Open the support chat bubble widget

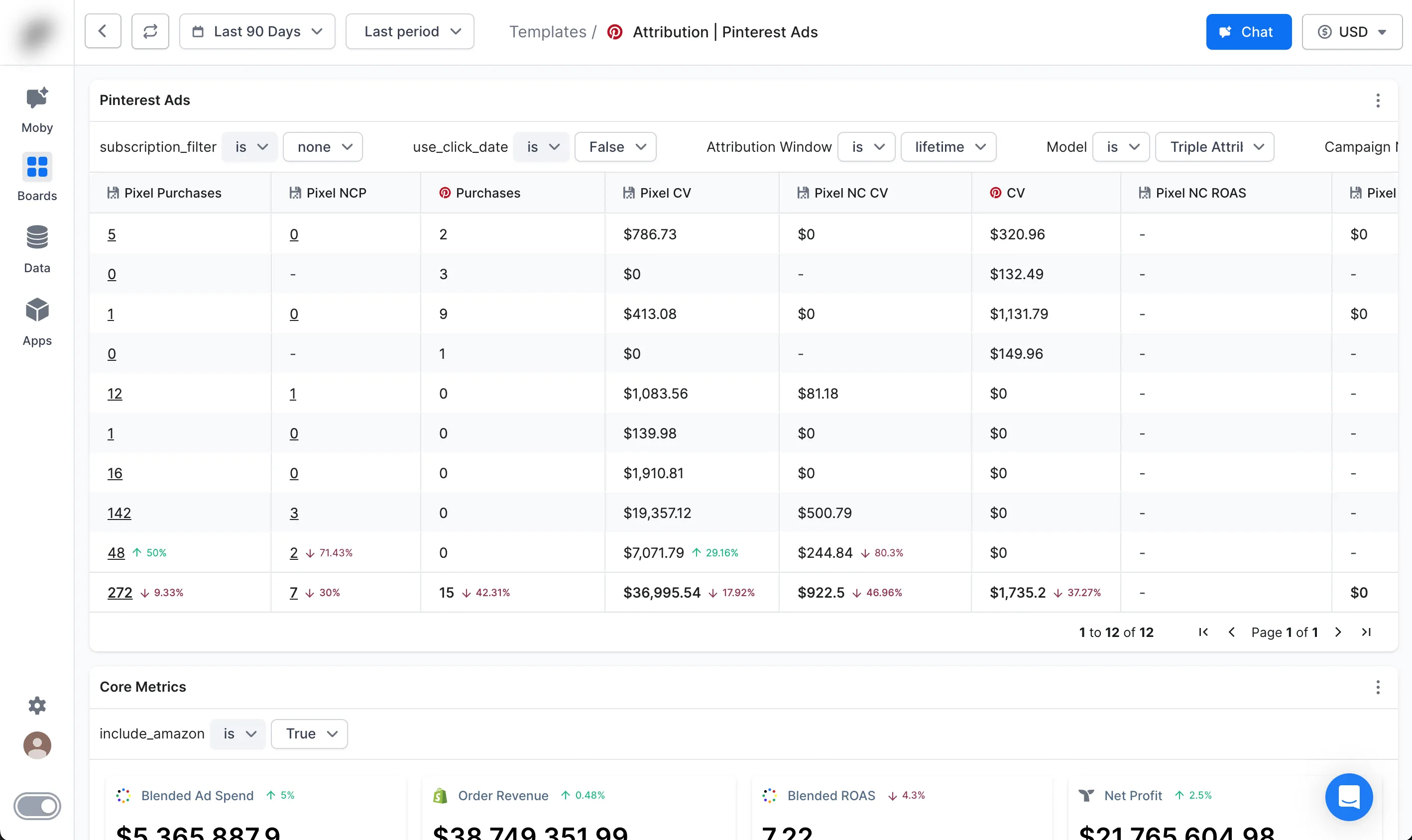click(1349, 796)
